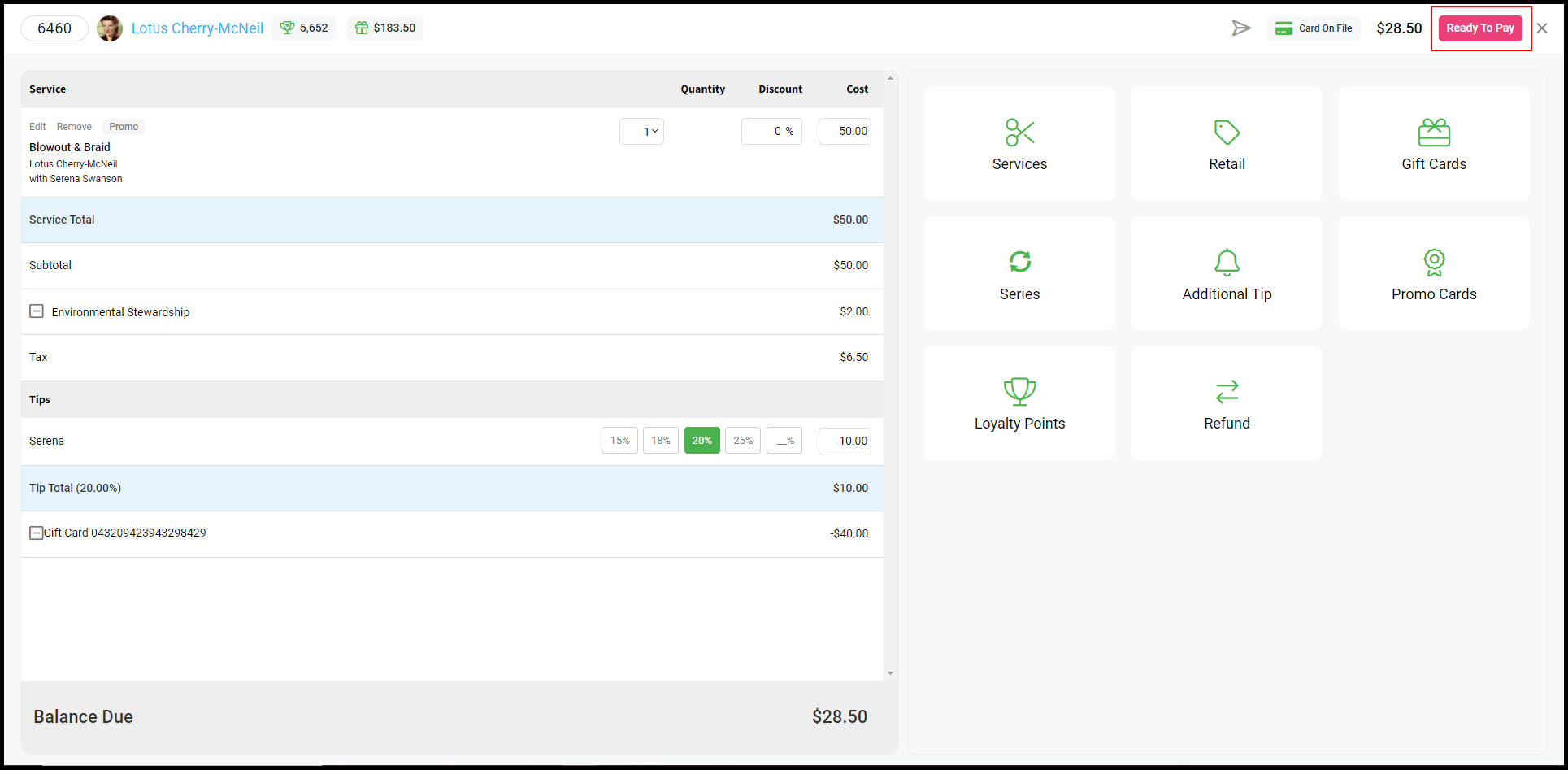Open the Promo Cards ribbon tile
Viewport: 1568px width, 770px height.
1434,273
